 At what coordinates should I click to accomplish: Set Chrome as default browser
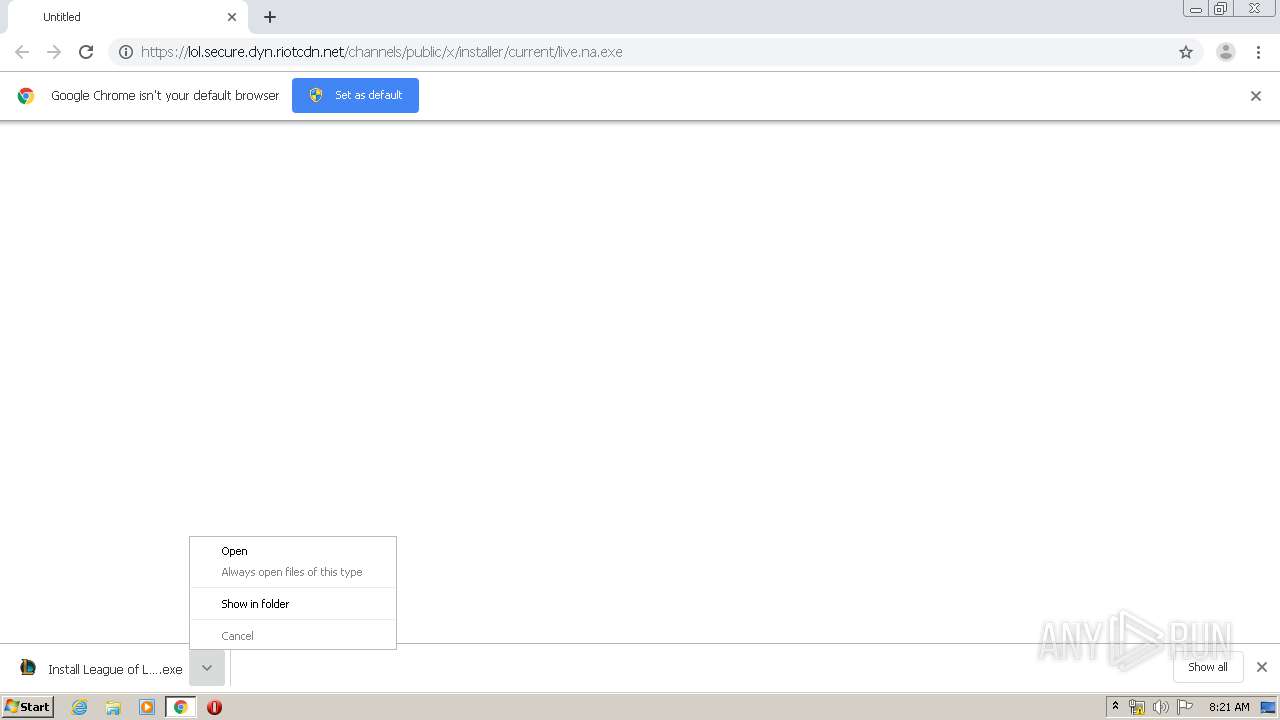[x=355, y=95]
